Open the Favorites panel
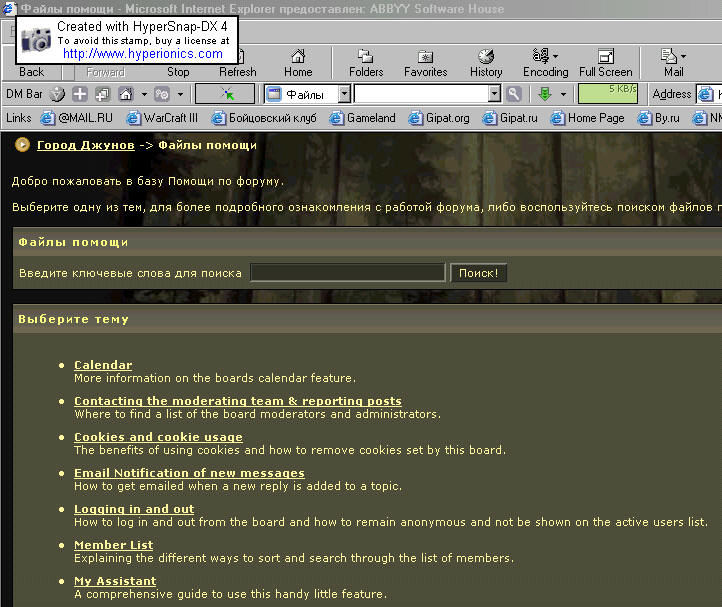The width and height of the screenshot is (722, 607). click(x=425, y=63)
